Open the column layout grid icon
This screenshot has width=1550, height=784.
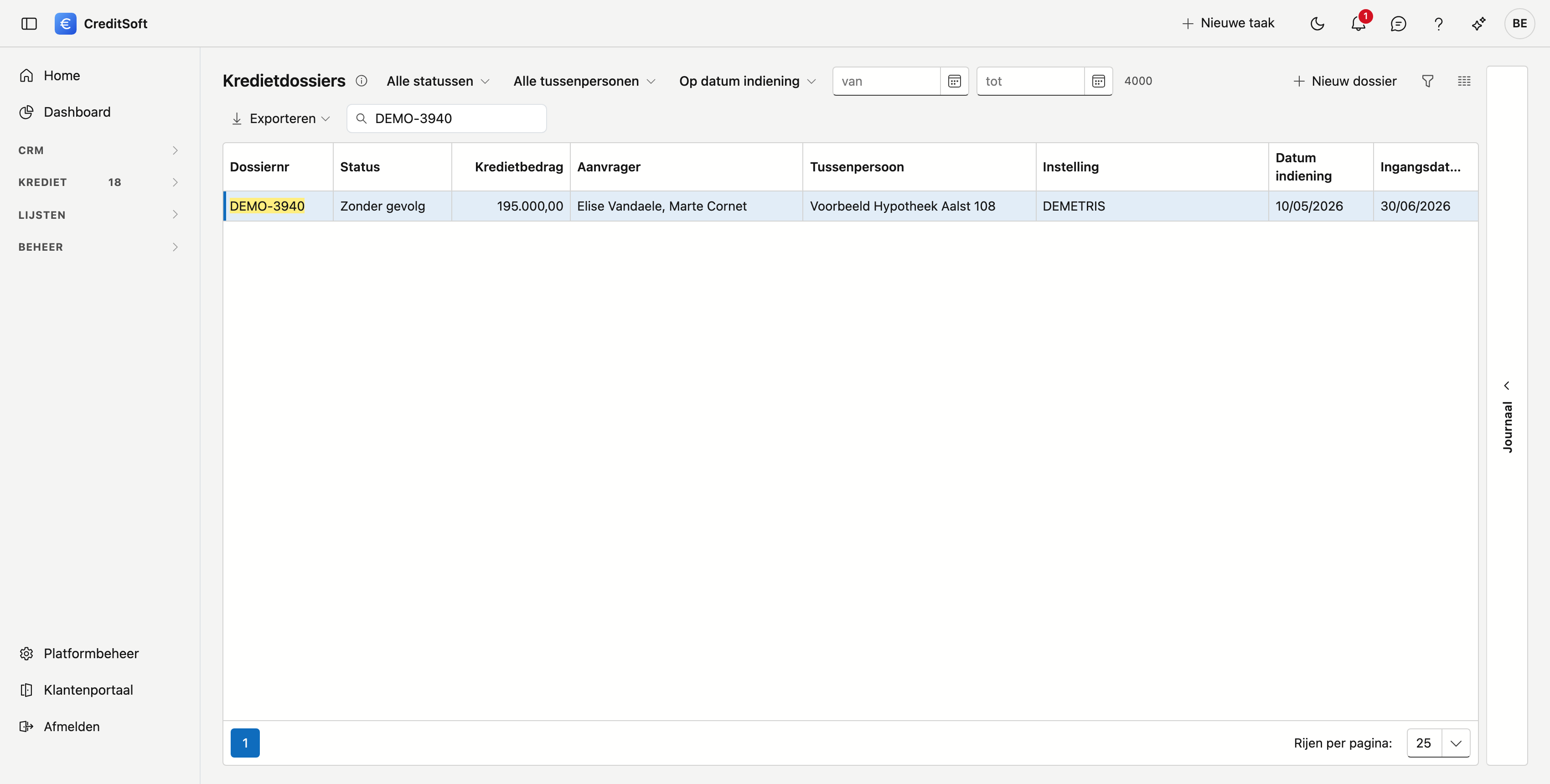(x=1464, y=81)
